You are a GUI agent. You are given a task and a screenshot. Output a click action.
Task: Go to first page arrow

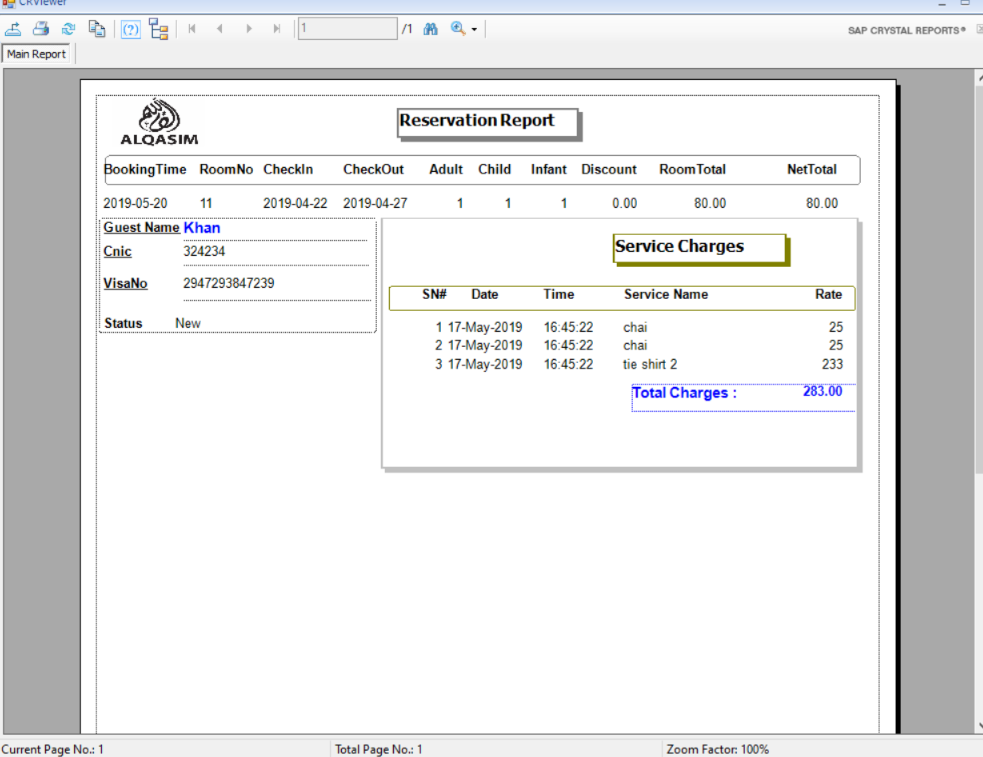pyautogui.click(x=191, y=29)
